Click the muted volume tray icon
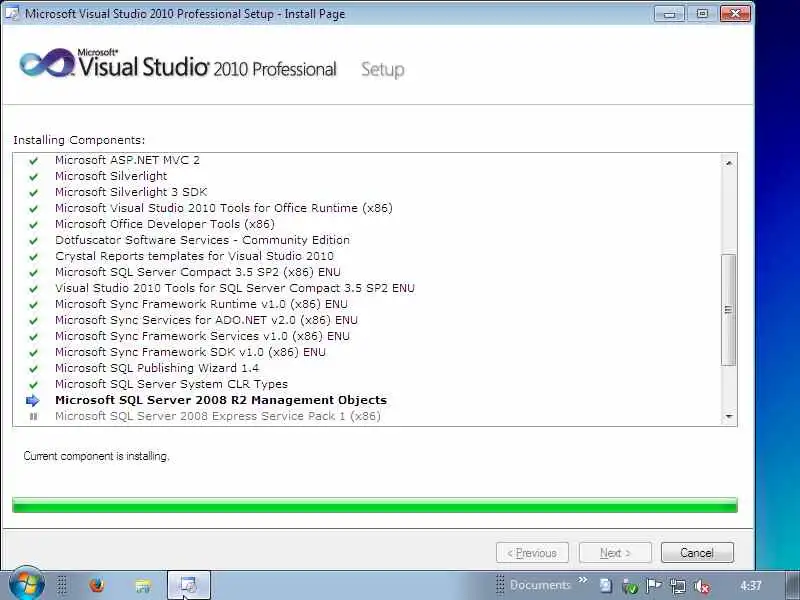Image resolution: width=800 pixels, height=600 pixels. 702,587
